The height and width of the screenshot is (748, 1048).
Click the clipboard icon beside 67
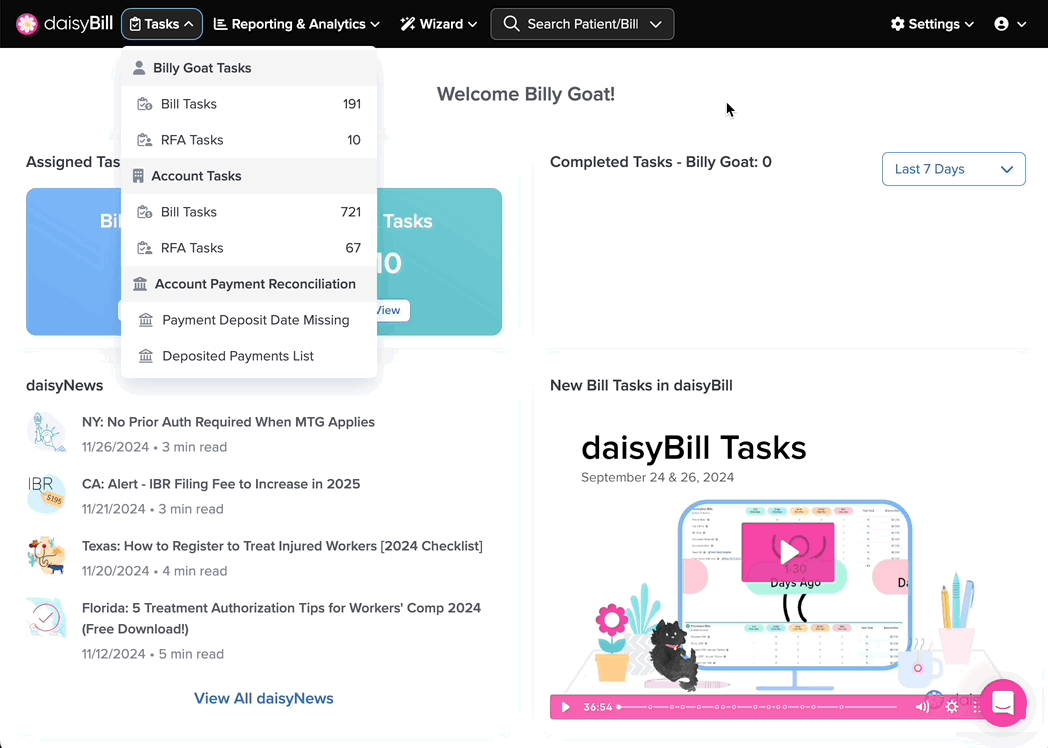144,248
